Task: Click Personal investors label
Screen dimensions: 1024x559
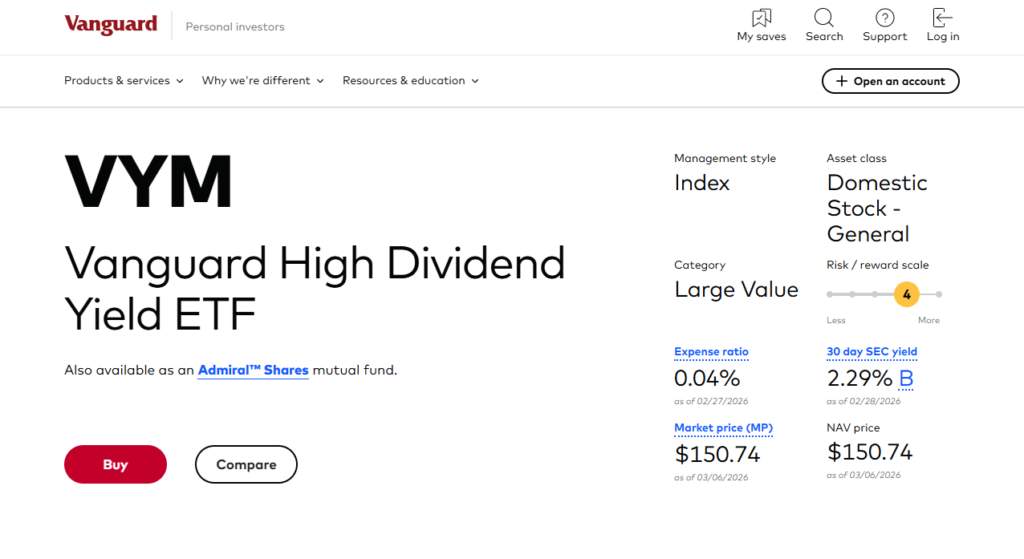Action: (x=235, y=27)
